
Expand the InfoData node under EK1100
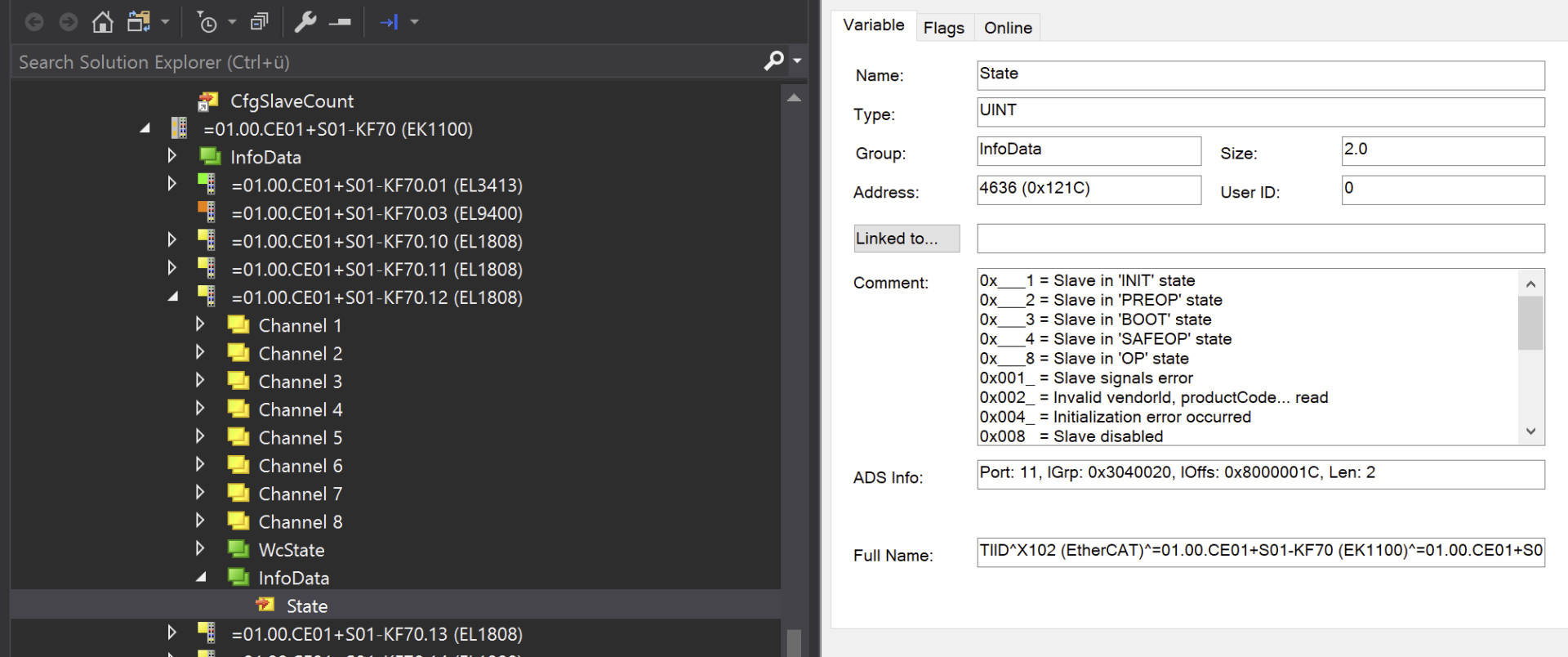click(x=171, y=155)
